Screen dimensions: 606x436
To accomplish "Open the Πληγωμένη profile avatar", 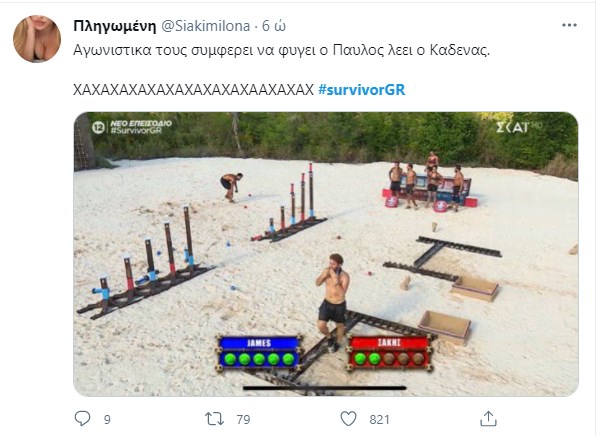I will tap(37, 39).
